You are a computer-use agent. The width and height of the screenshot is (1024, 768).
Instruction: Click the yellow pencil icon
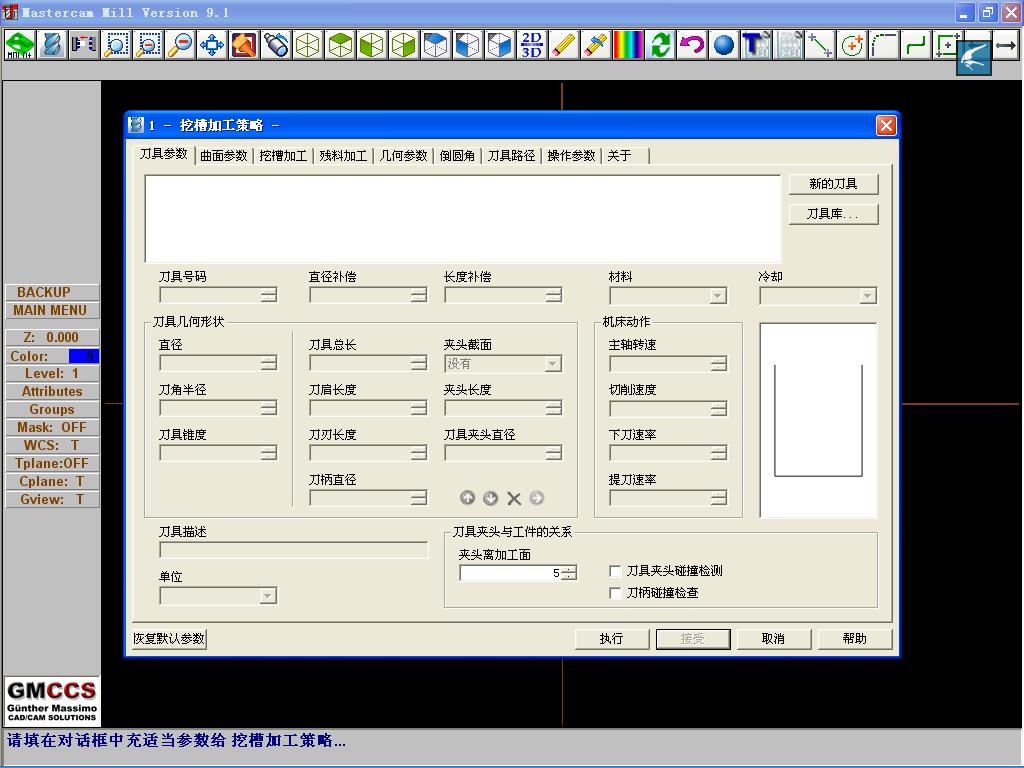pyautogui.click(x=564, y=45)
